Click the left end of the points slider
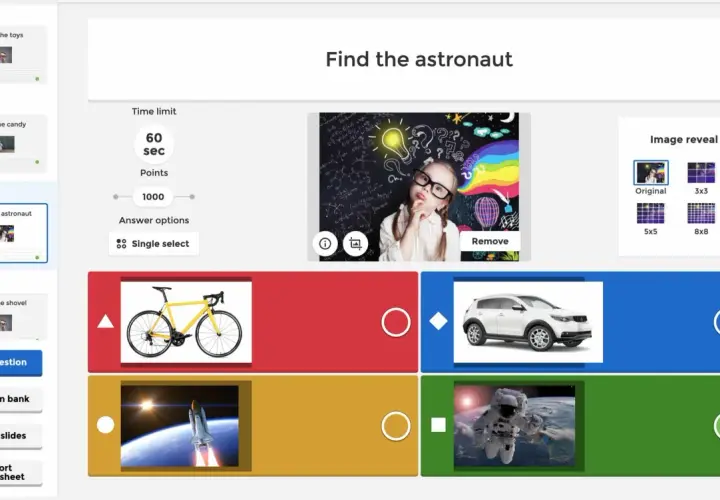This screenshot has width=720, height=500. (x=116, y=197)
